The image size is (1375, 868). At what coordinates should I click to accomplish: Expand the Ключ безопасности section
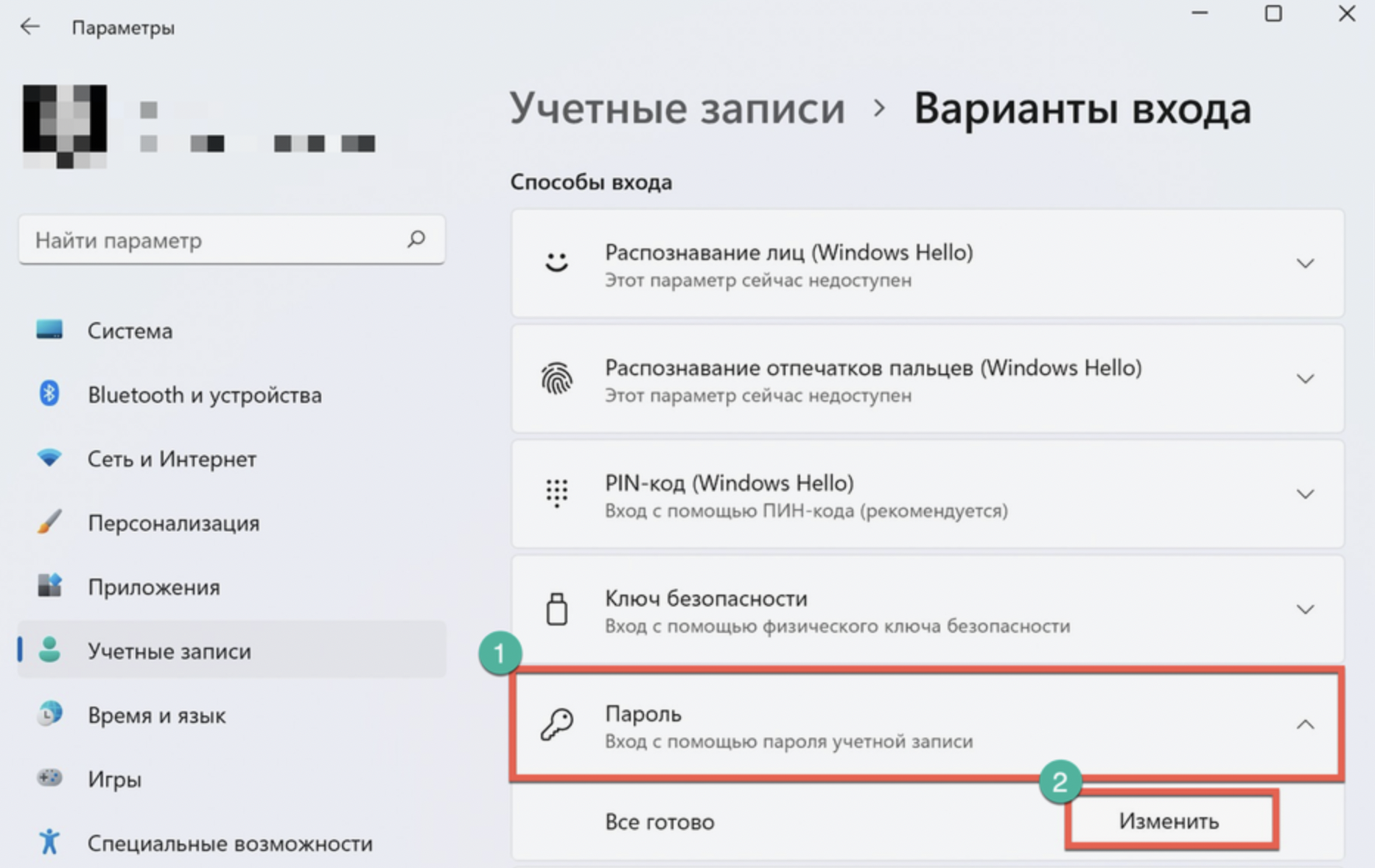point(1306,609)
